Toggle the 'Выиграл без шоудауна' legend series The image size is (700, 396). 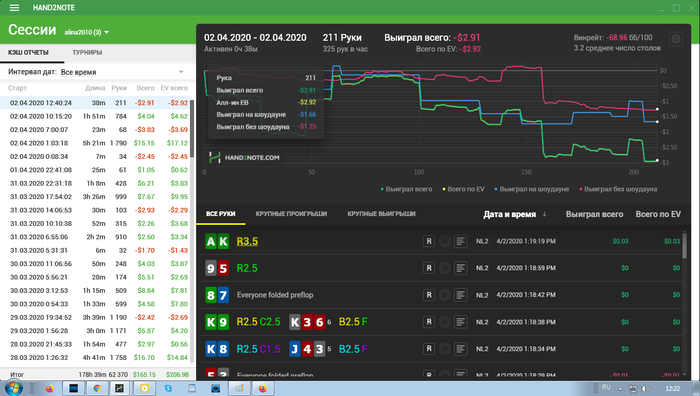pos(618,189)
